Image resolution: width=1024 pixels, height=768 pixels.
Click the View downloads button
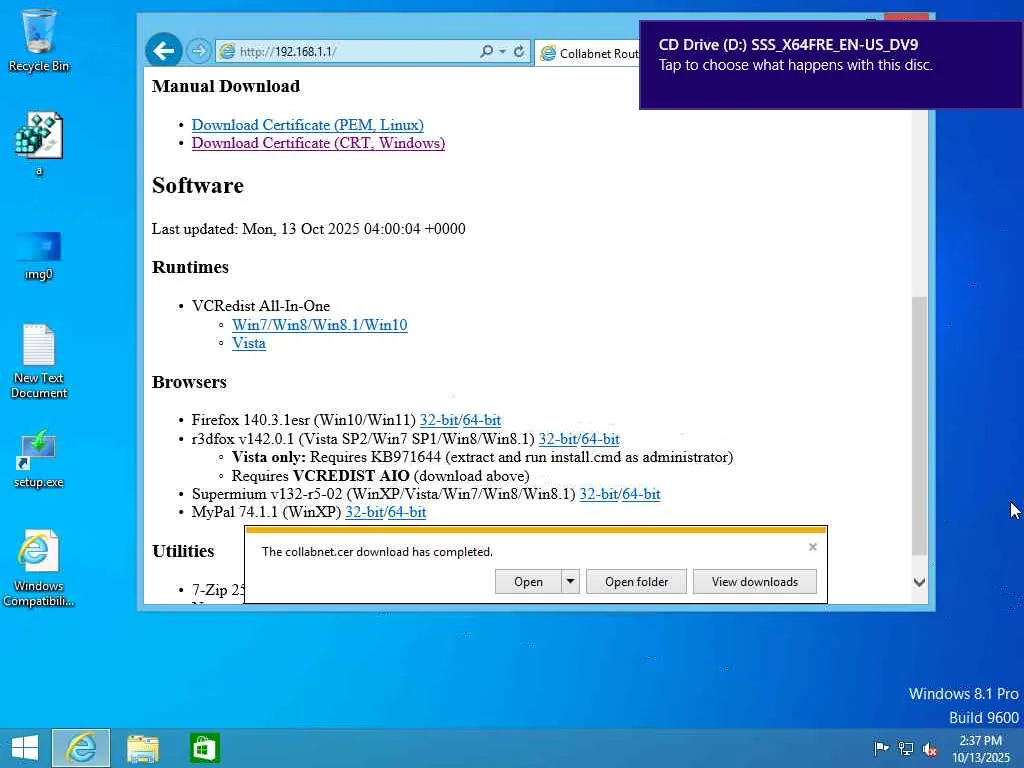pyautogui.click(x=754, y=581)
